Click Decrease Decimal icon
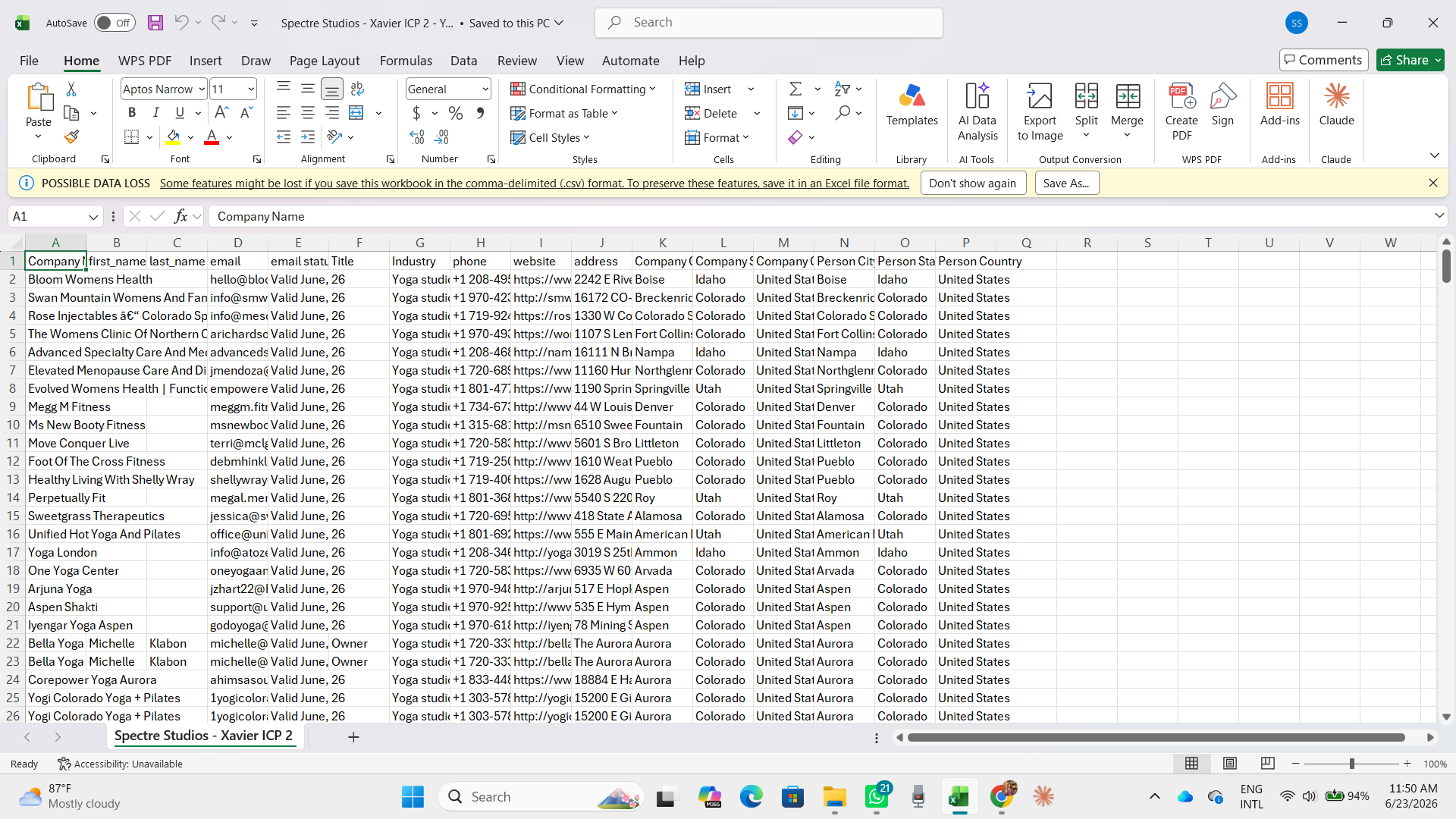Screen dimensions: 1456x819 441,137
